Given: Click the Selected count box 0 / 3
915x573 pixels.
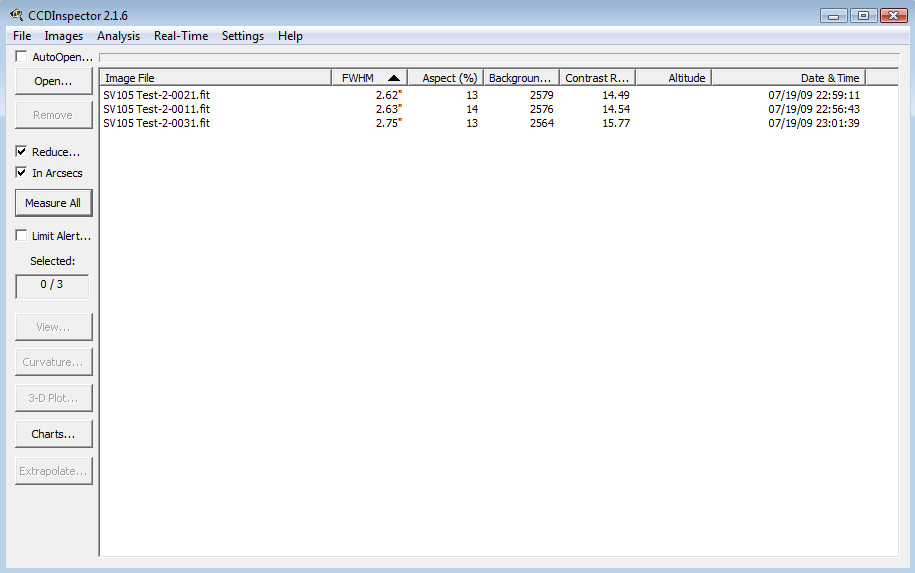Looking at the screenshot, I should [x=52, y=286].
